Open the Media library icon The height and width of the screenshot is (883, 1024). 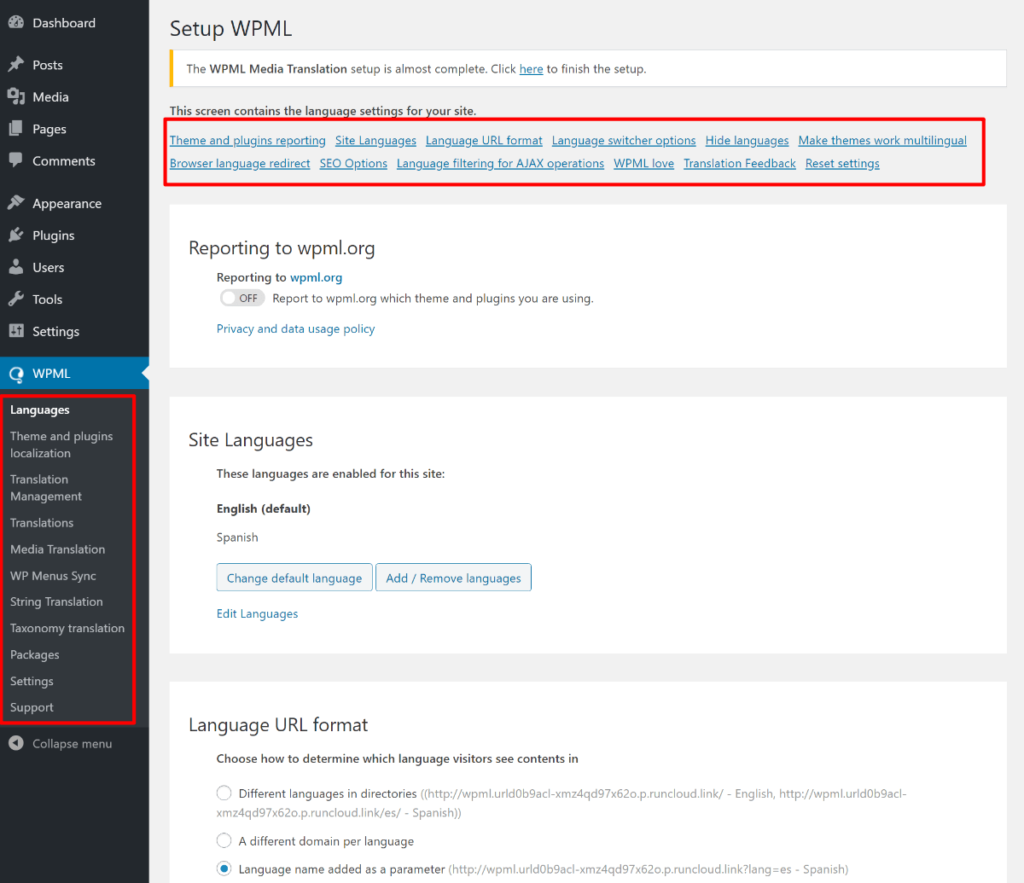click(x=18, y=96)
